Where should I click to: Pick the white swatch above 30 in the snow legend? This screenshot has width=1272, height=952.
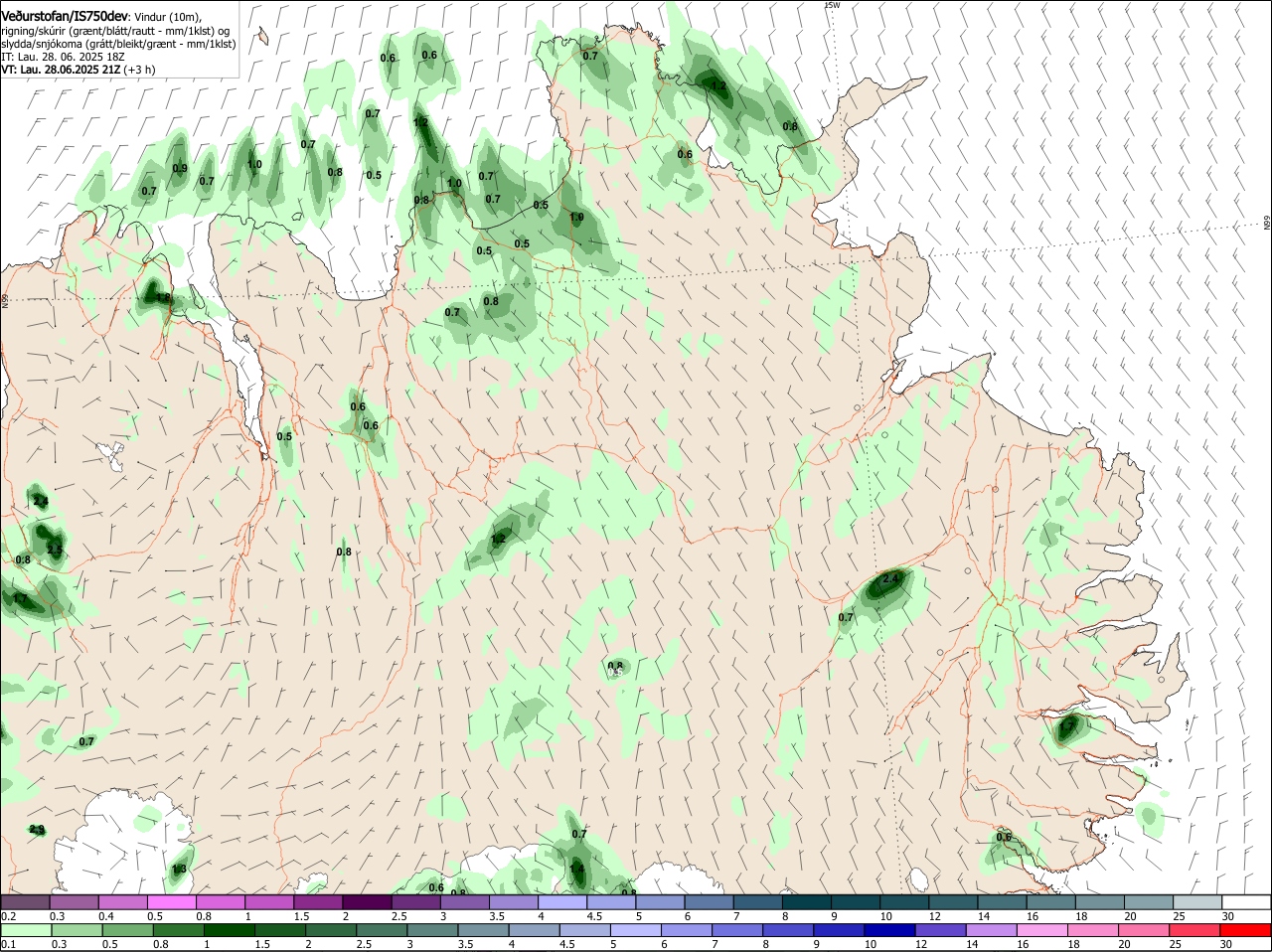[x=1246, y=902]
